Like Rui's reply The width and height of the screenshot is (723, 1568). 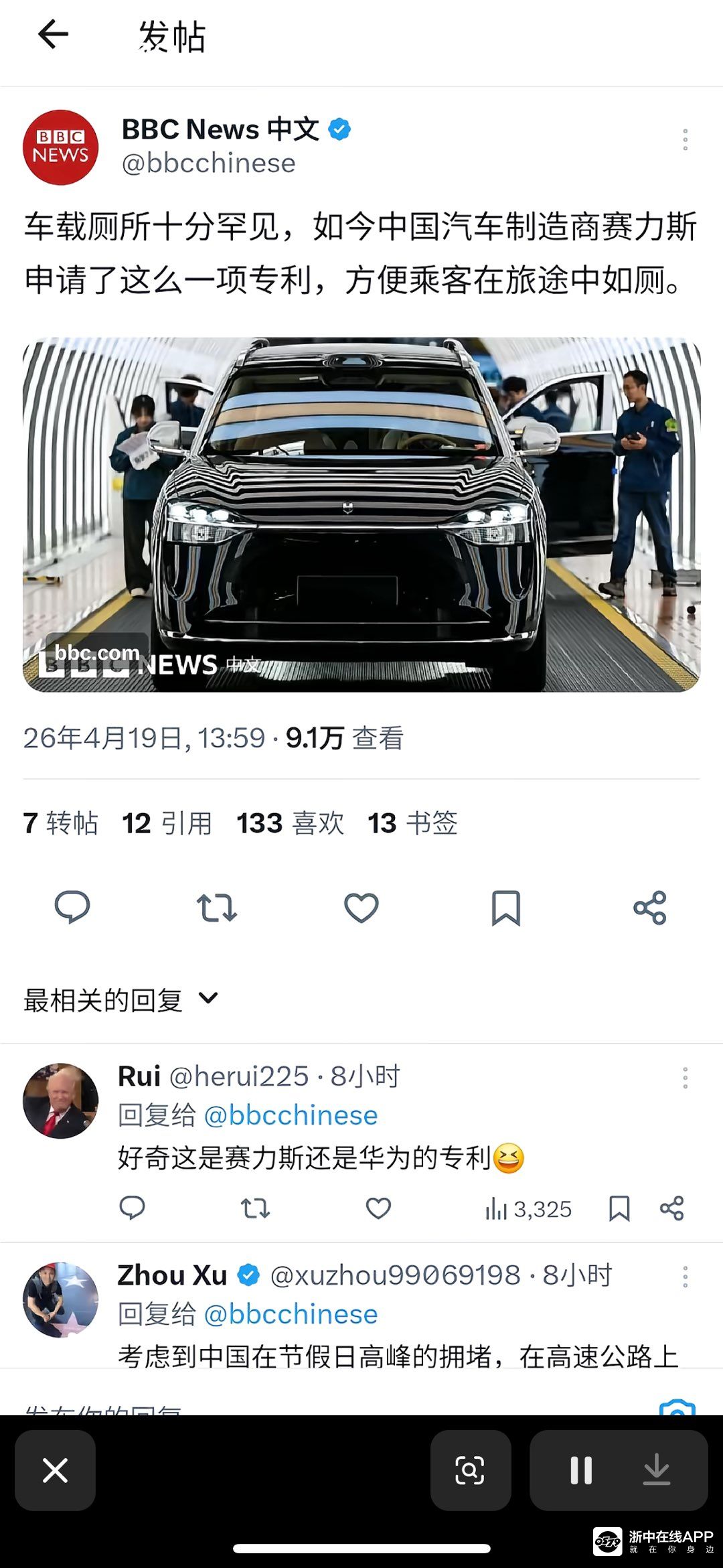(378, 1208)
